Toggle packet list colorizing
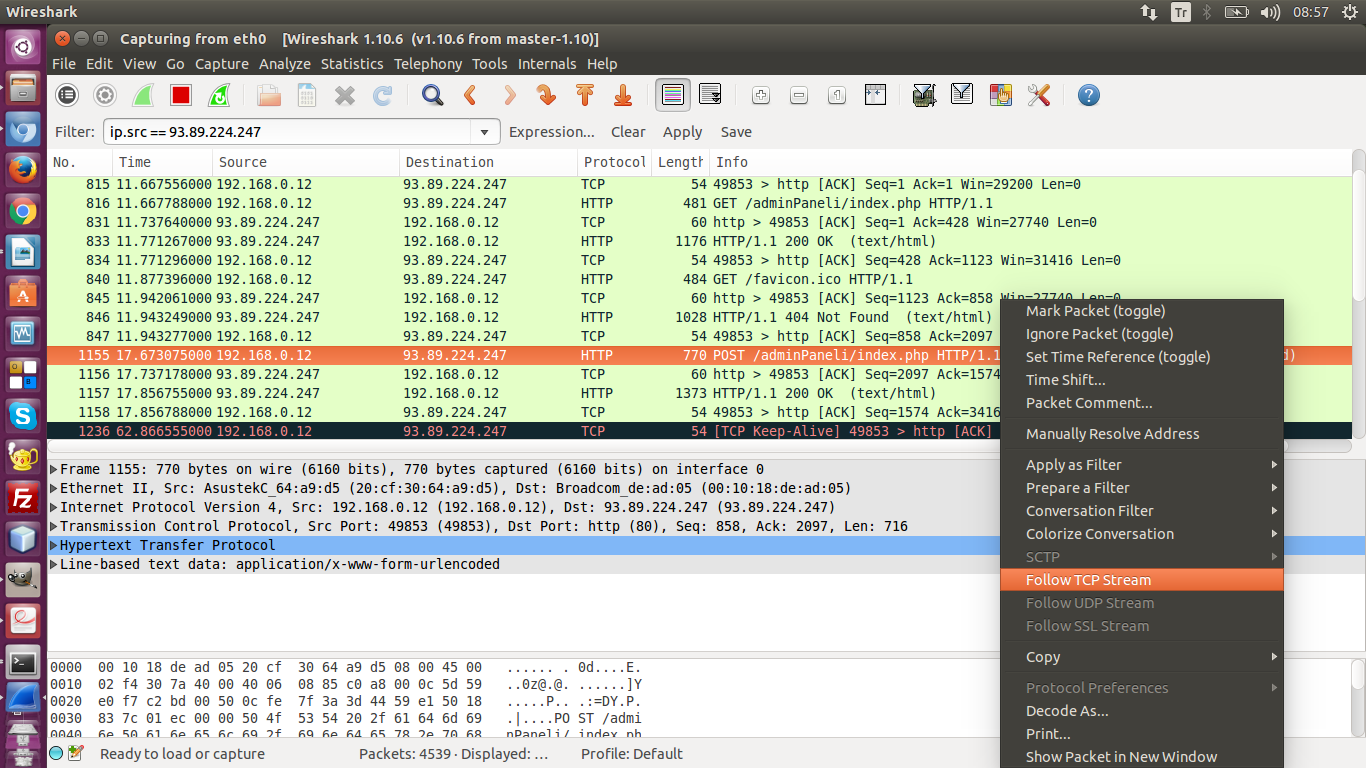 pos(673,96)
